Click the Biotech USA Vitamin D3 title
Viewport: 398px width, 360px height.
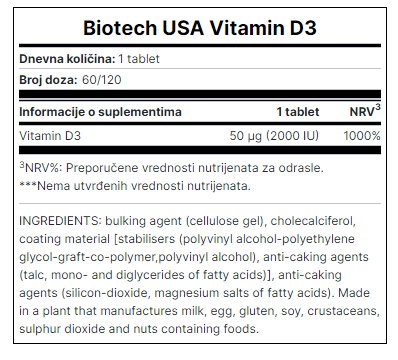pyautogui.click(x=200, y=28)
